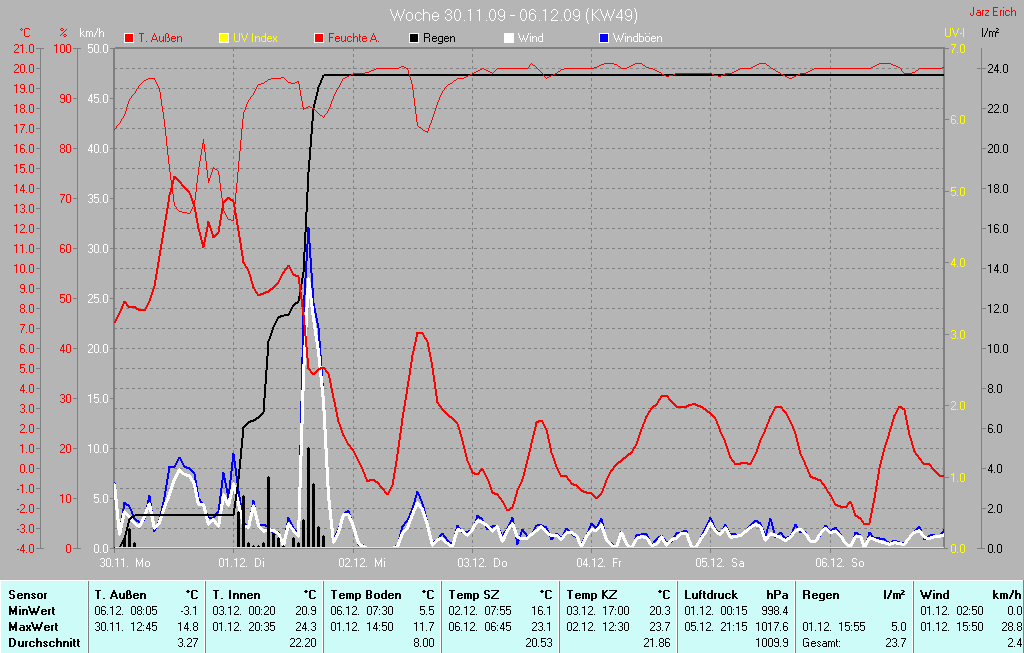Click the 'Temp Boden' column header
1024x653 pixels.
365,595
